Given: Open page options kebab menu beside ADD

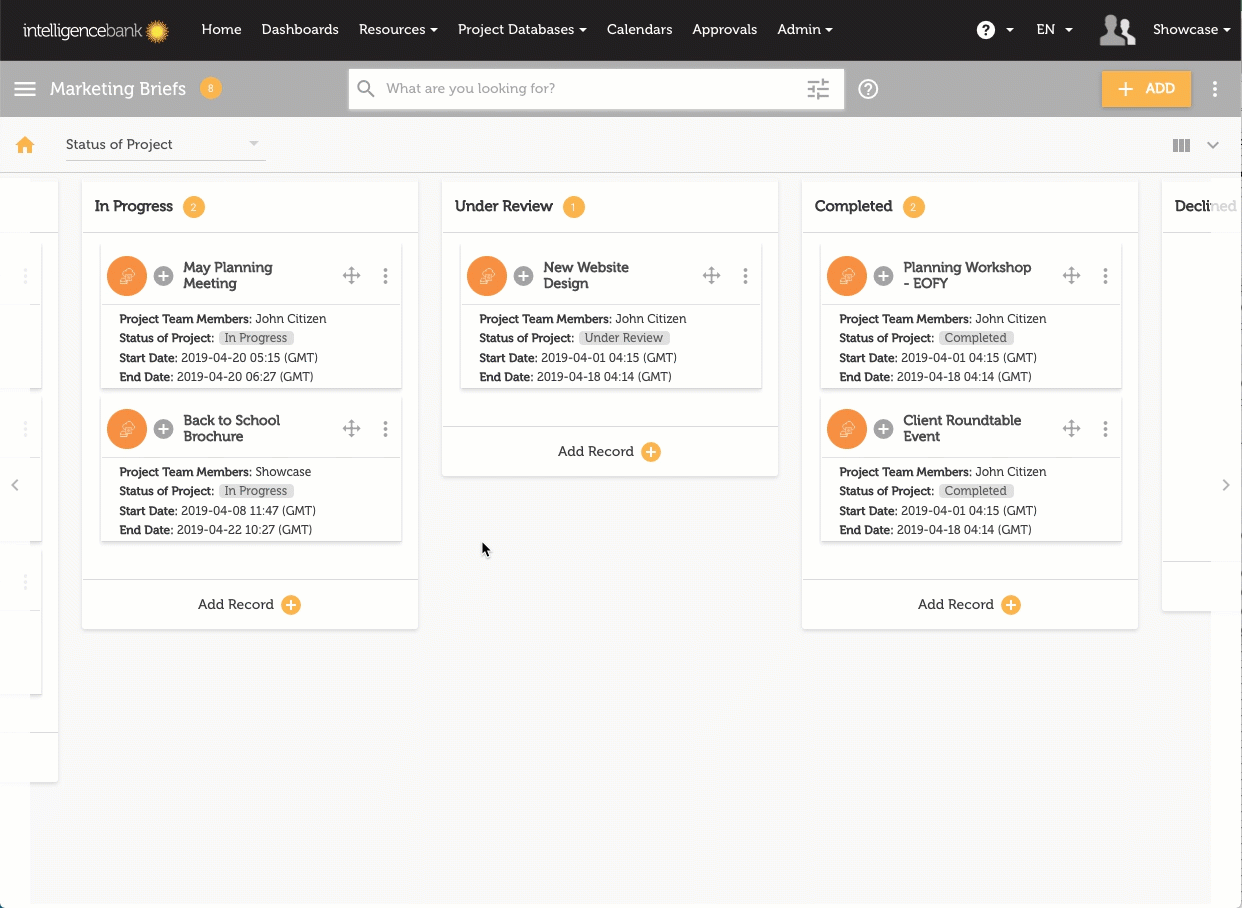Looking at the screenshot, I should 1215,89.
